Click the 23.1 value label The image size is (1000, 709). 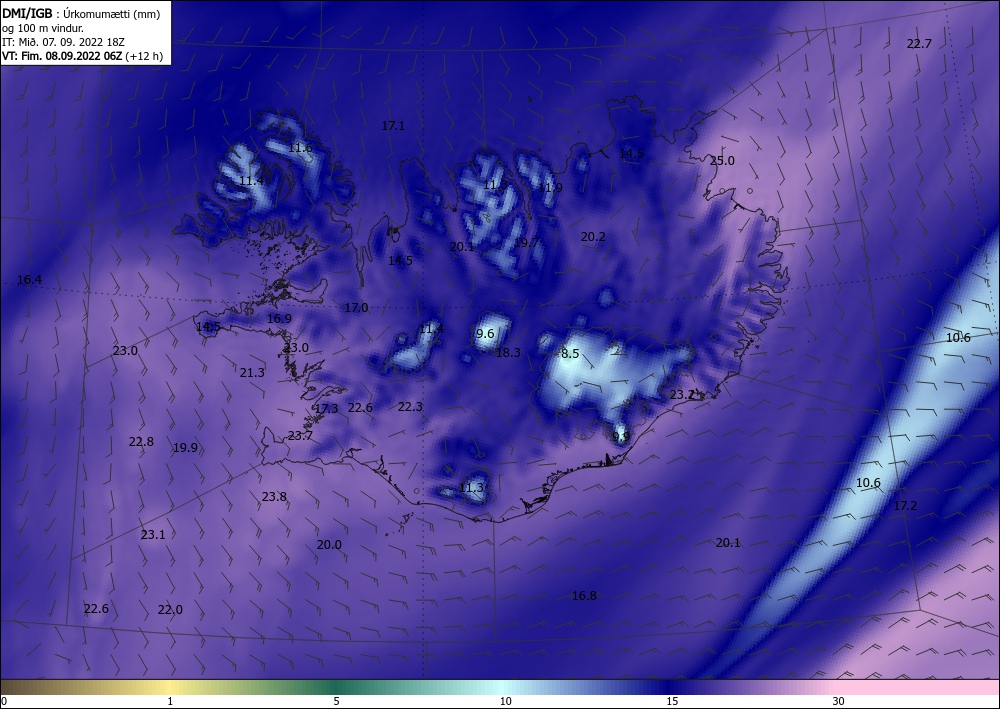153,534
